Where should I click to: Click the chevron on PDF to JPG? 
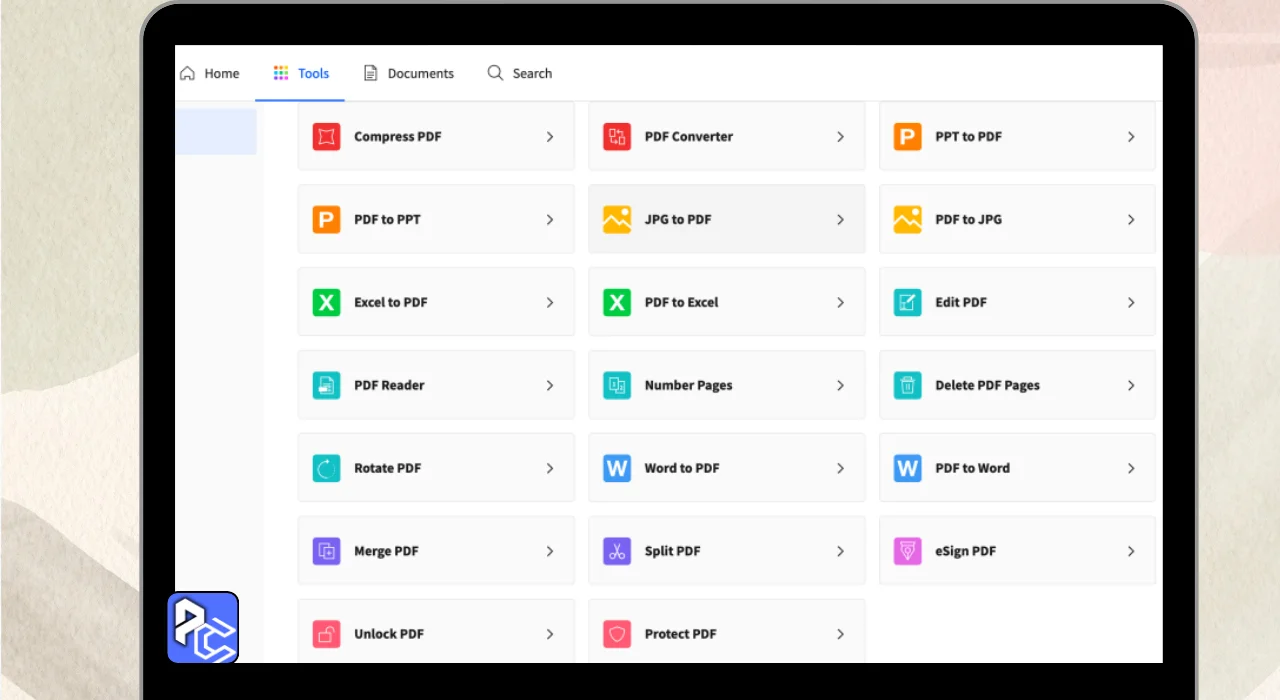1131,220
